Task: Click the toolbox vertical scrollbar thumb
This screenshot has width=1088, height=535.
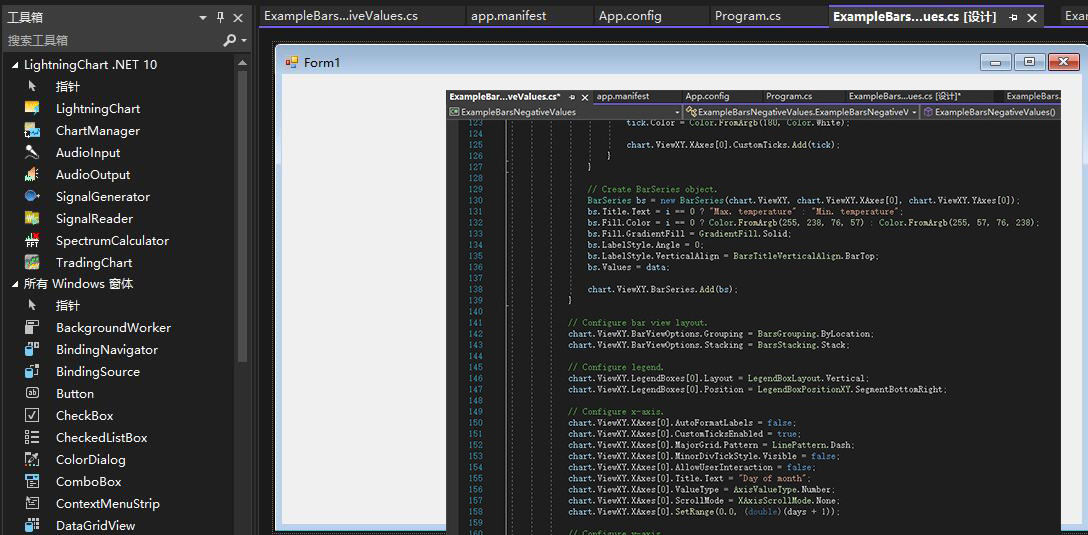Action: pos(242,216)
